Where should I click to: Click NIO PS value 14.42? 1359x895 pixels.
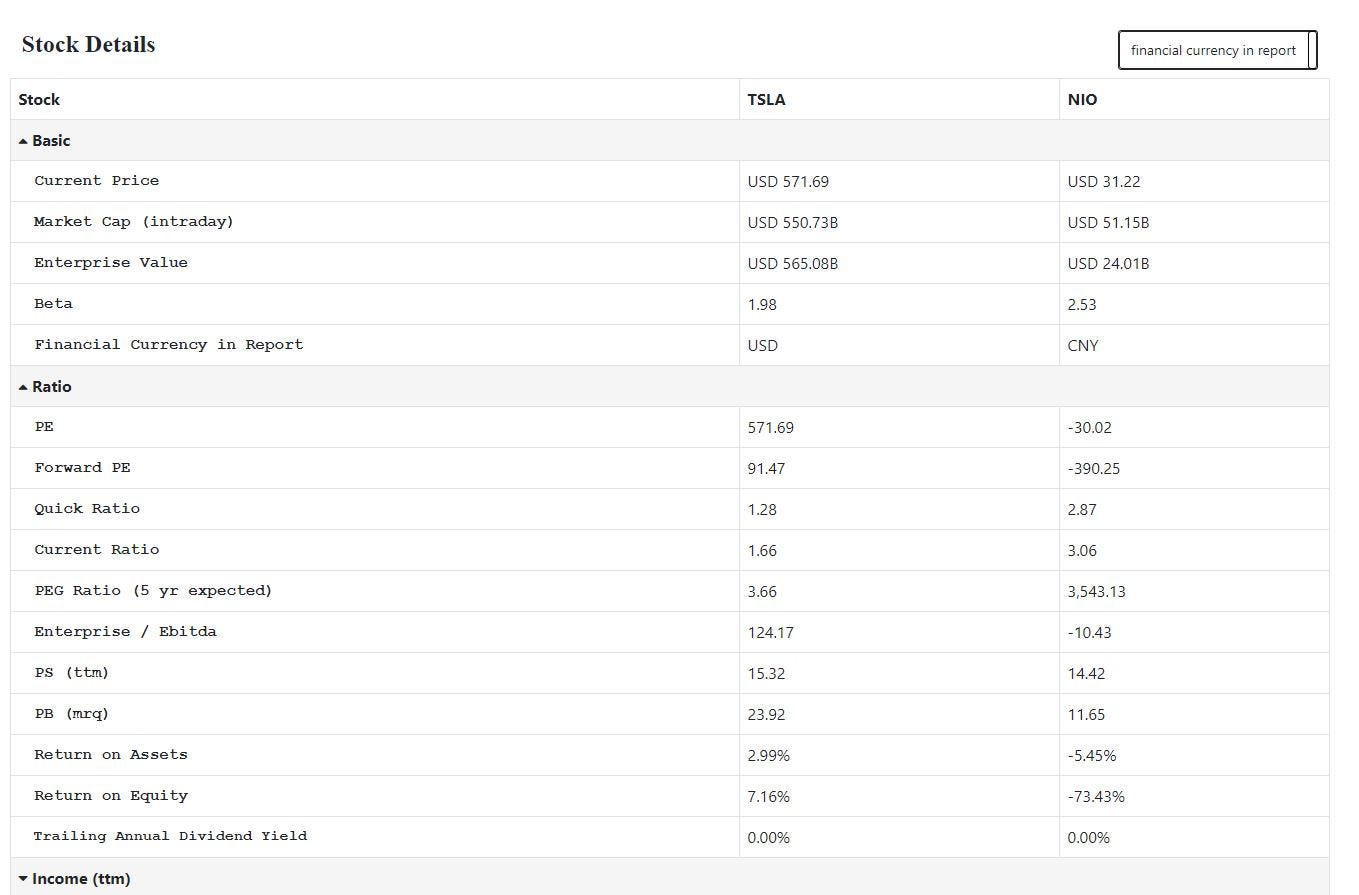[1086, 674]
